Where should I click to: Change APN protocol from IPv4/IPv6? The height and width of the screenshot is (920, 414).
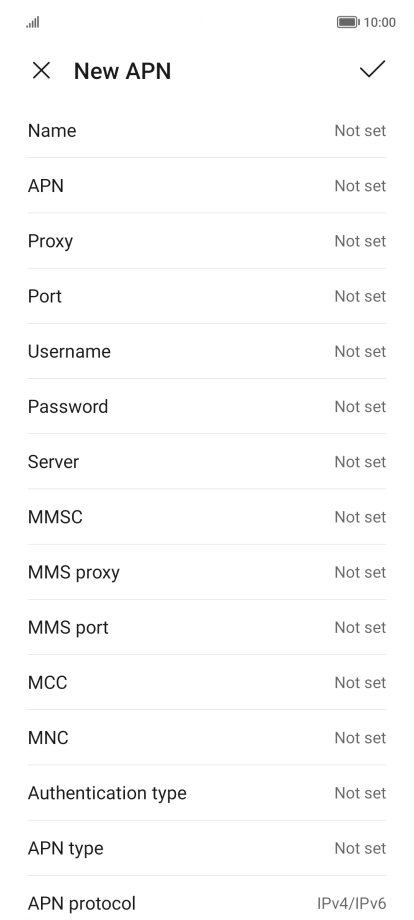[207, 901]
